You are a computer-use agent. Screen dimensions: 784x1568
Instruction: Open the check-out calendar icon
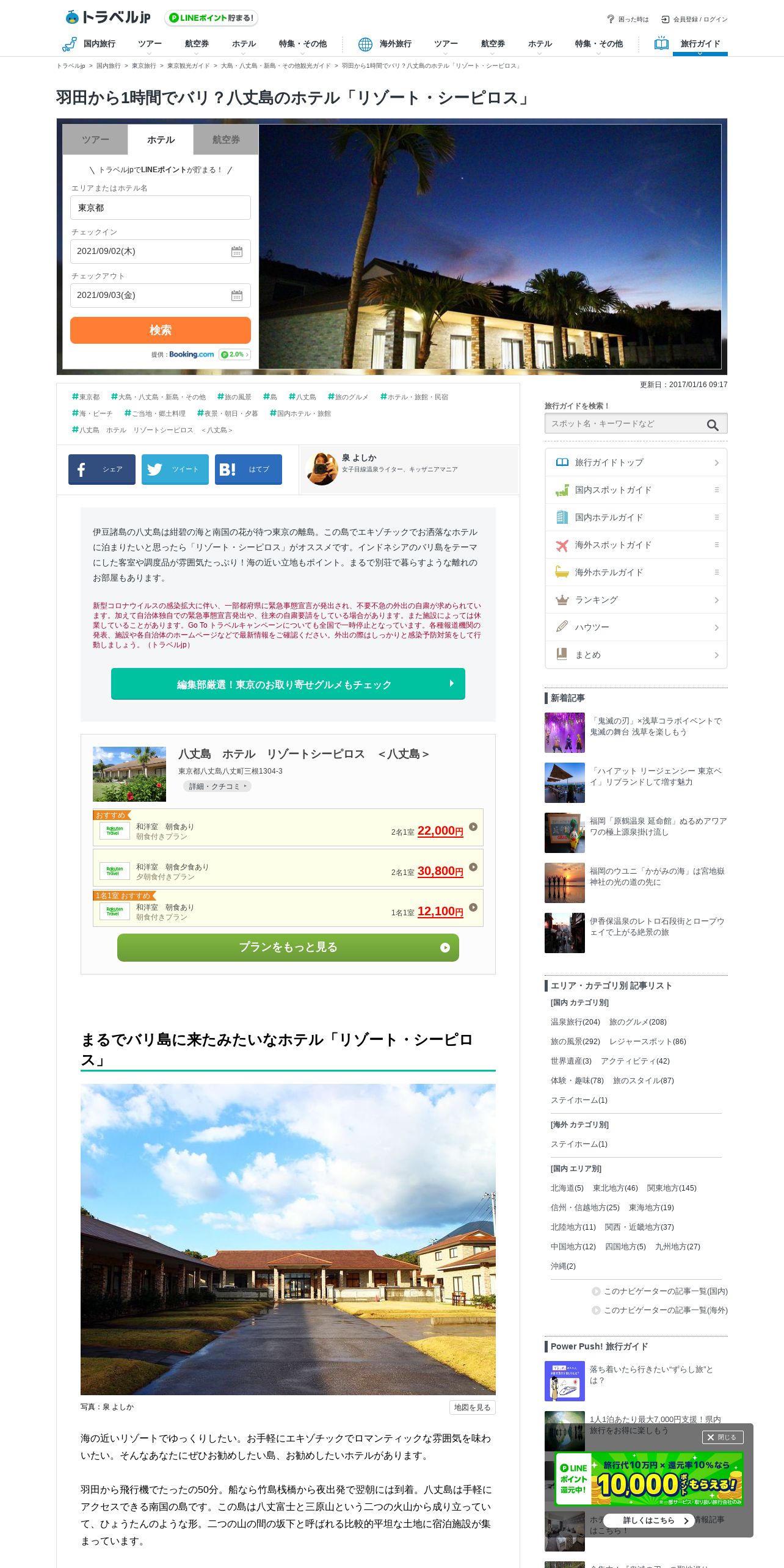[x=237, y=296]
